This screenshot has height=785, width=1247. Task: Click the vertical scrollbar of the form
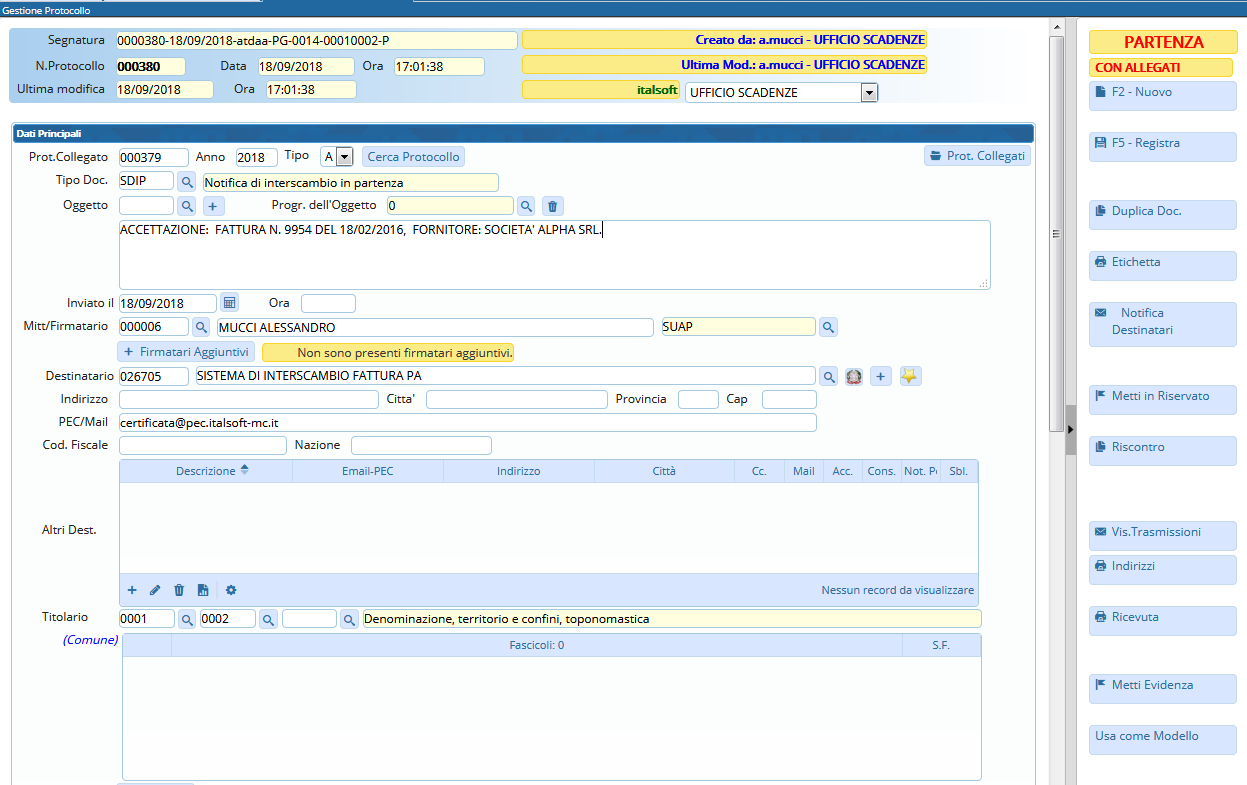(1056, 230)
